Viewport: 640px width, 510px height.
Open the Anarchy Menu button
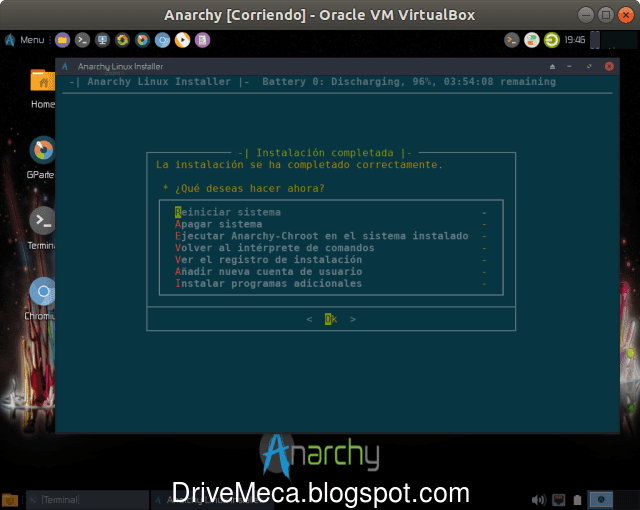[x=24, y=40]
